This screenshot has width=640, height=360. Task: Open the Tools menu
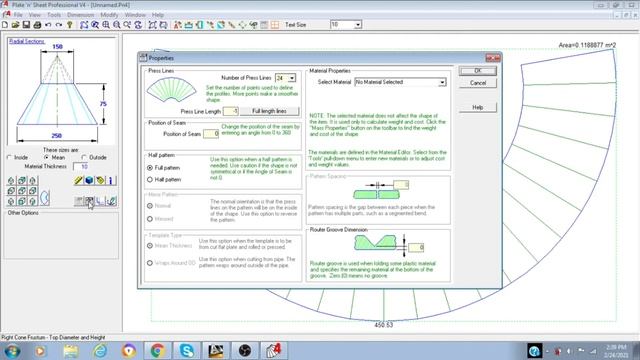54,15
